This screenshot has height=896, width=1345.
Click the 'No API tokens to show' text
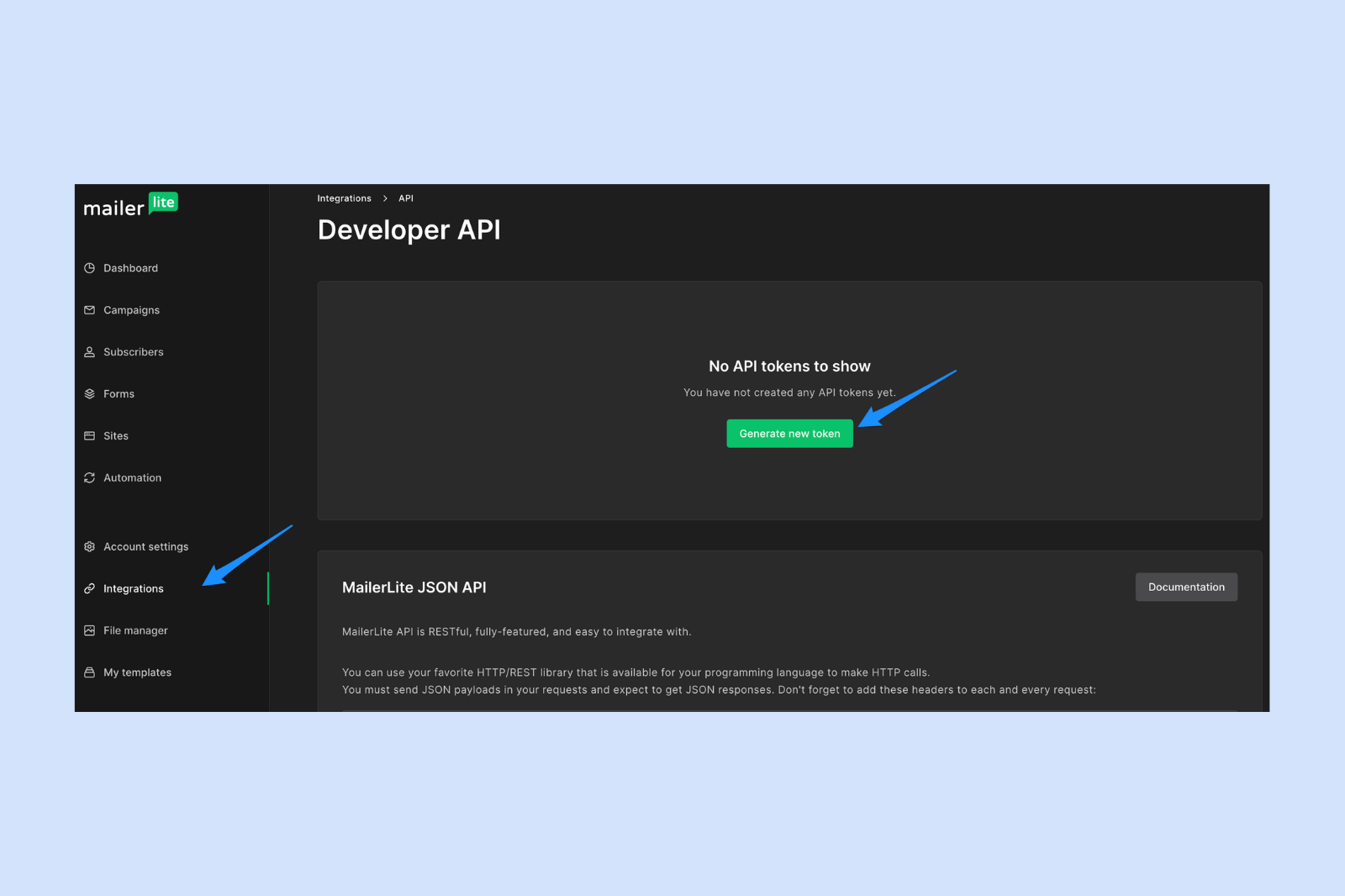789,366
